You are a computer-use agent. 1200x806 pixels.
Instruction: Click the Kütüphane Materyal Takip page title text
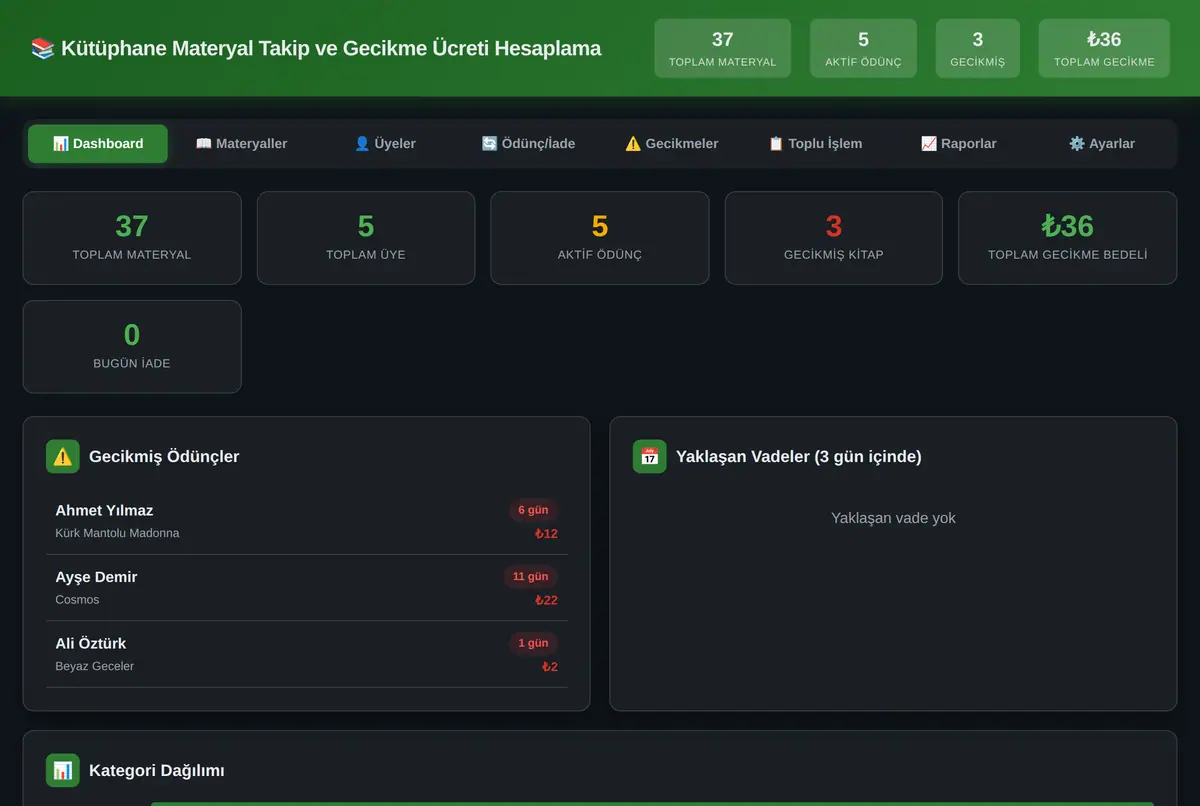point(331,48)
